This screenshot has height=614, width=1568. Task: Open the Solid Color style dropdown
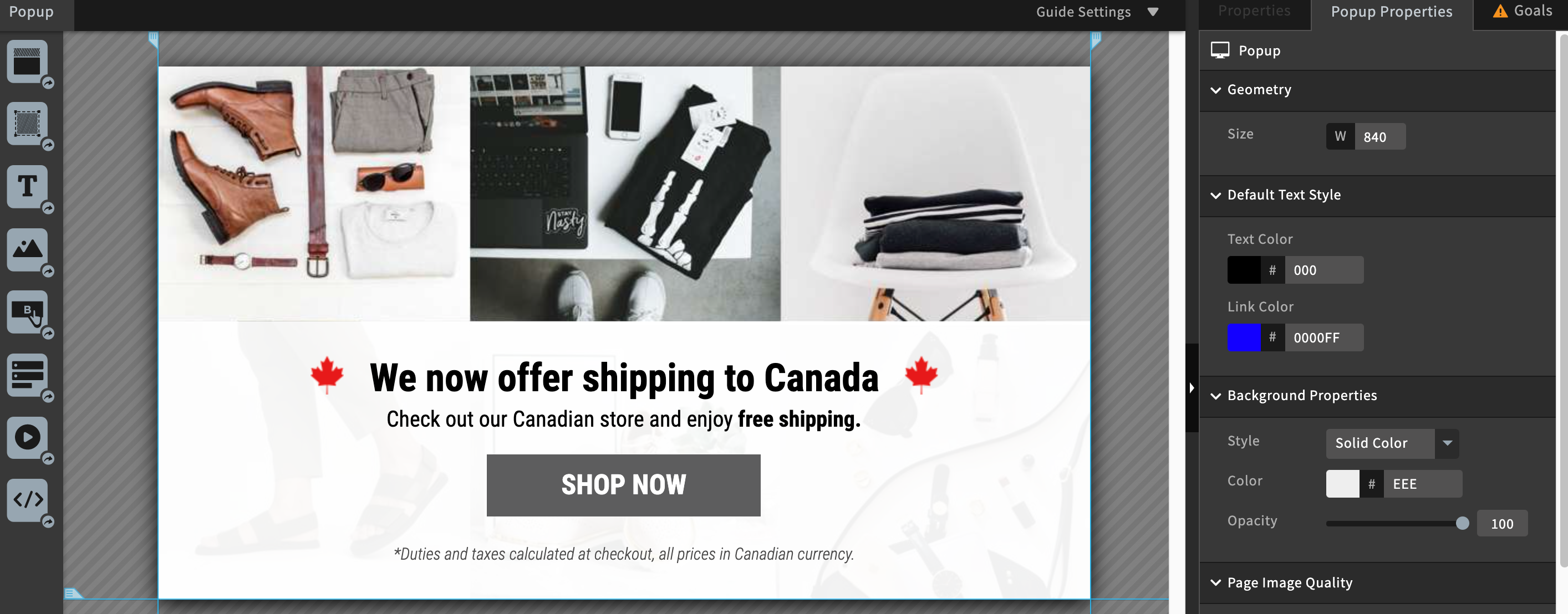1392,443
